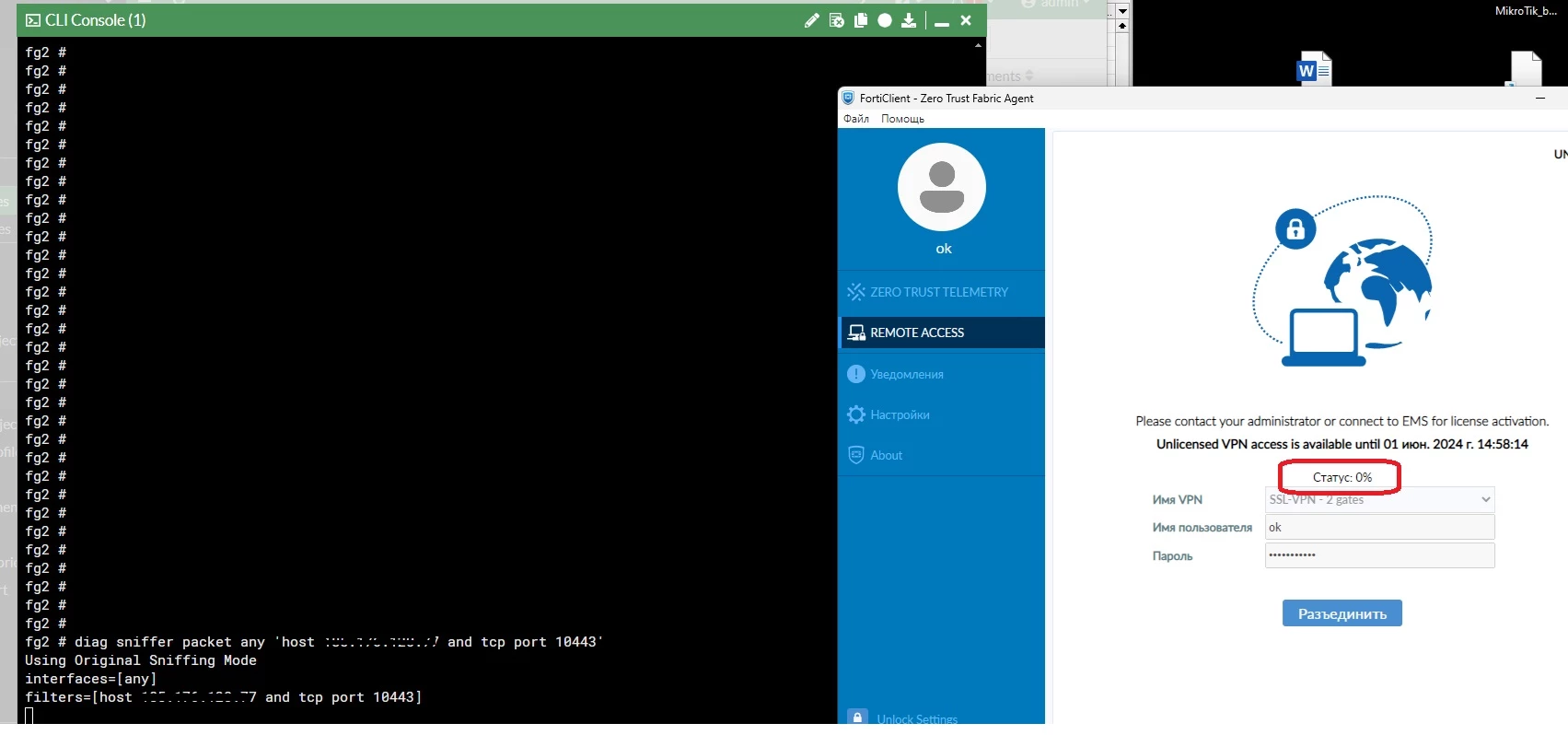This screenshot has height=735, width=1568.
Task: Click the Word document icon on the desktop
Action: 1314,68
